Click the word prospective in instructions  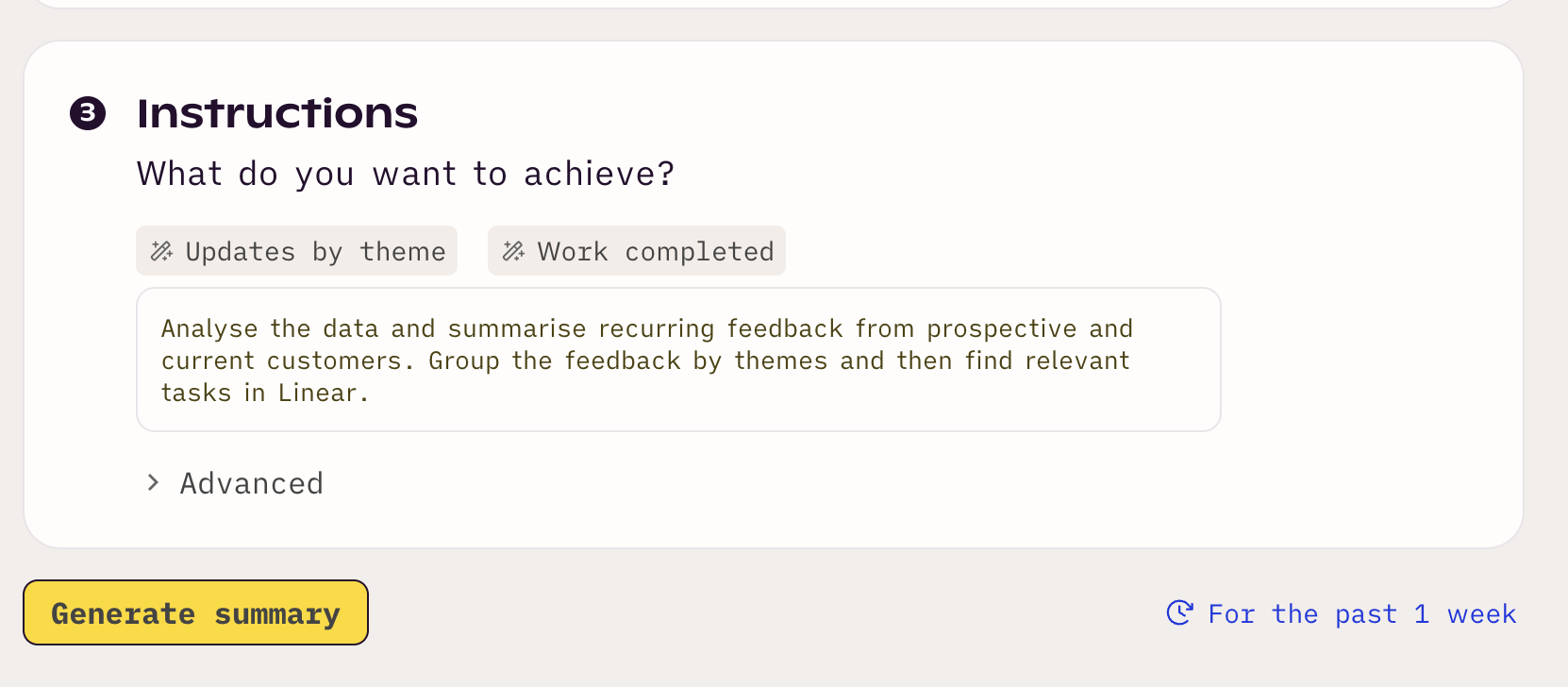tap(1002, 328)
